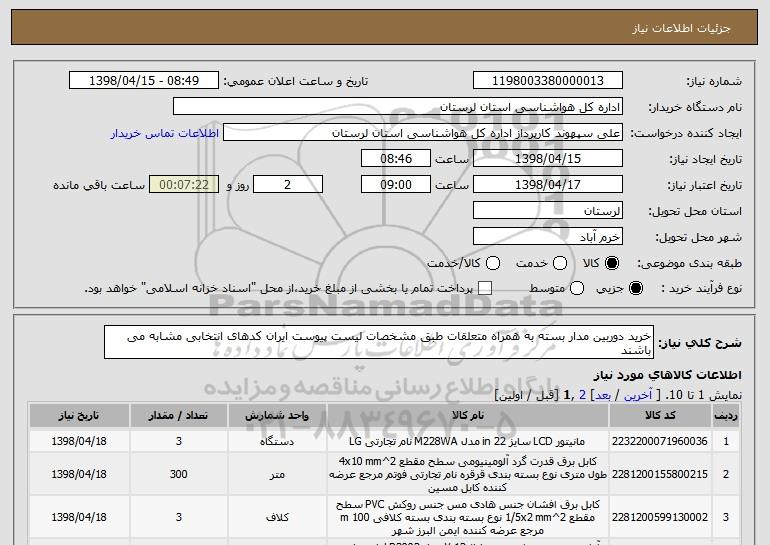Select the کالا radio button
The height and width of the screenshot is (545, 770).
(x=612, y=264)
